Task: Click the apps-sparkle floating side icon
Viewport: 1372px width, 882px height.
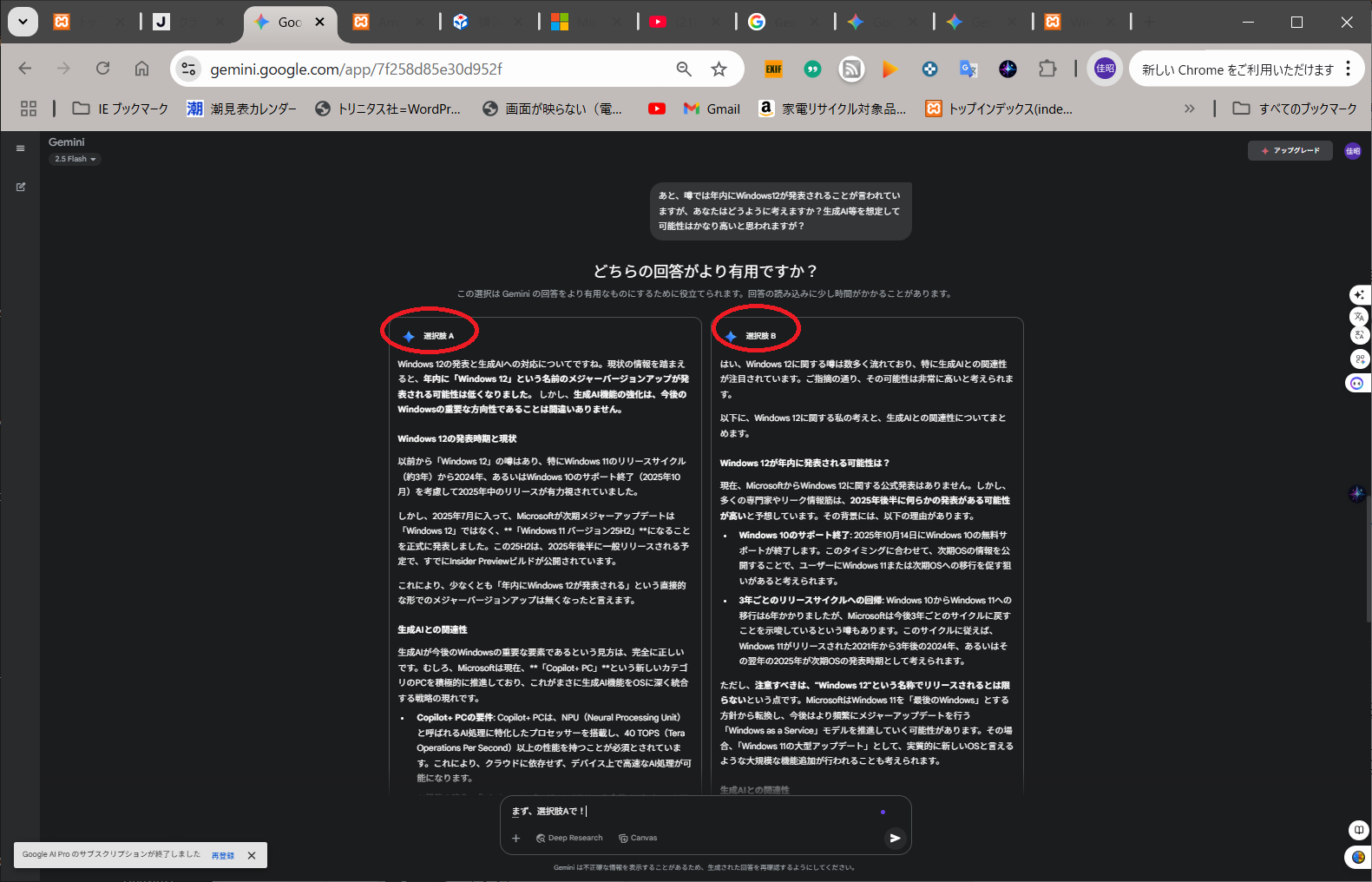Action: 1359,359
